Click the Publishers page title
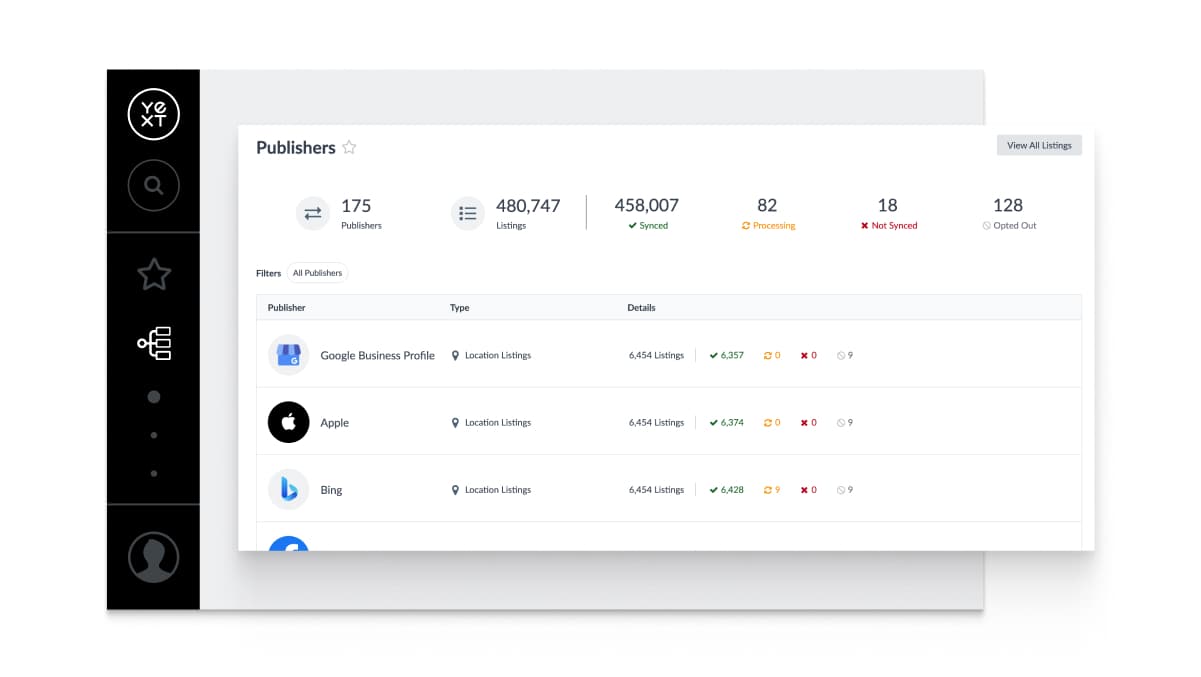Screen dimensions: 1201x677 coord(296,147)
